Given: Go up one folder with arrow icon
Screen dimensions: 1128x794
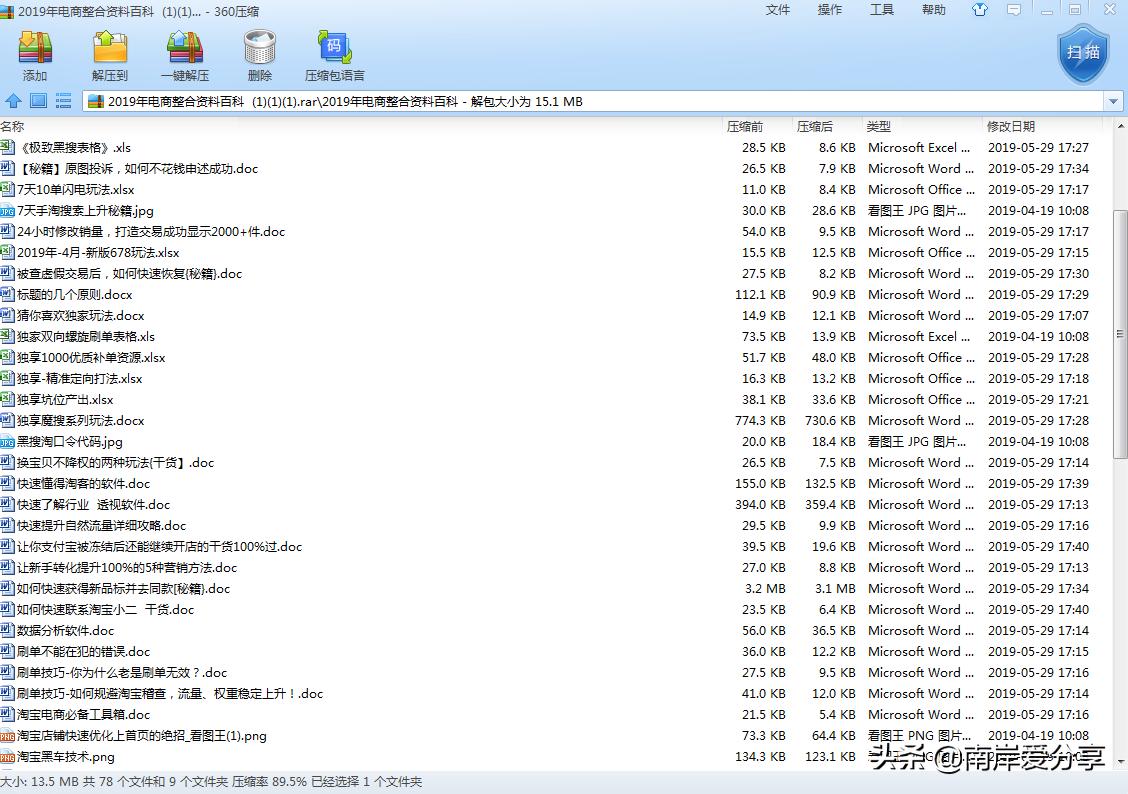Looking at the screenshot, I should [x=13, y=101].
